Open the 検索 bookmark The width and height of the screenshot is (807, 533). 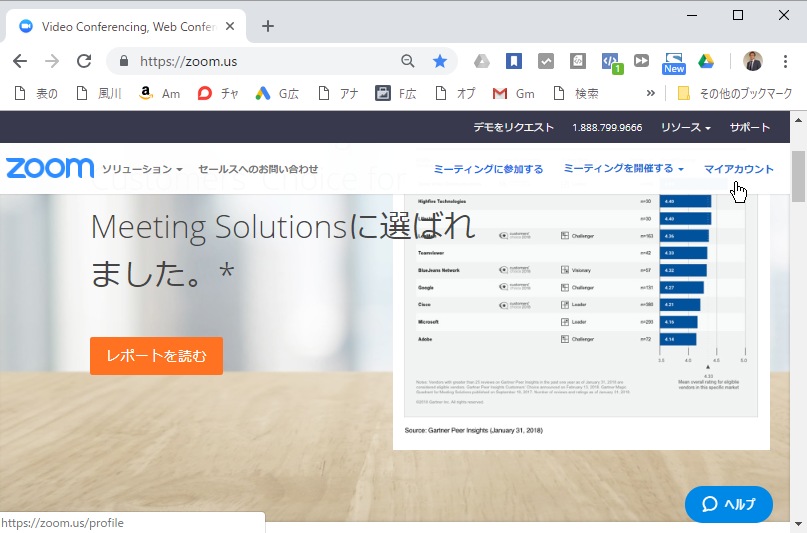pyautogui.click(x=576, y=93)
